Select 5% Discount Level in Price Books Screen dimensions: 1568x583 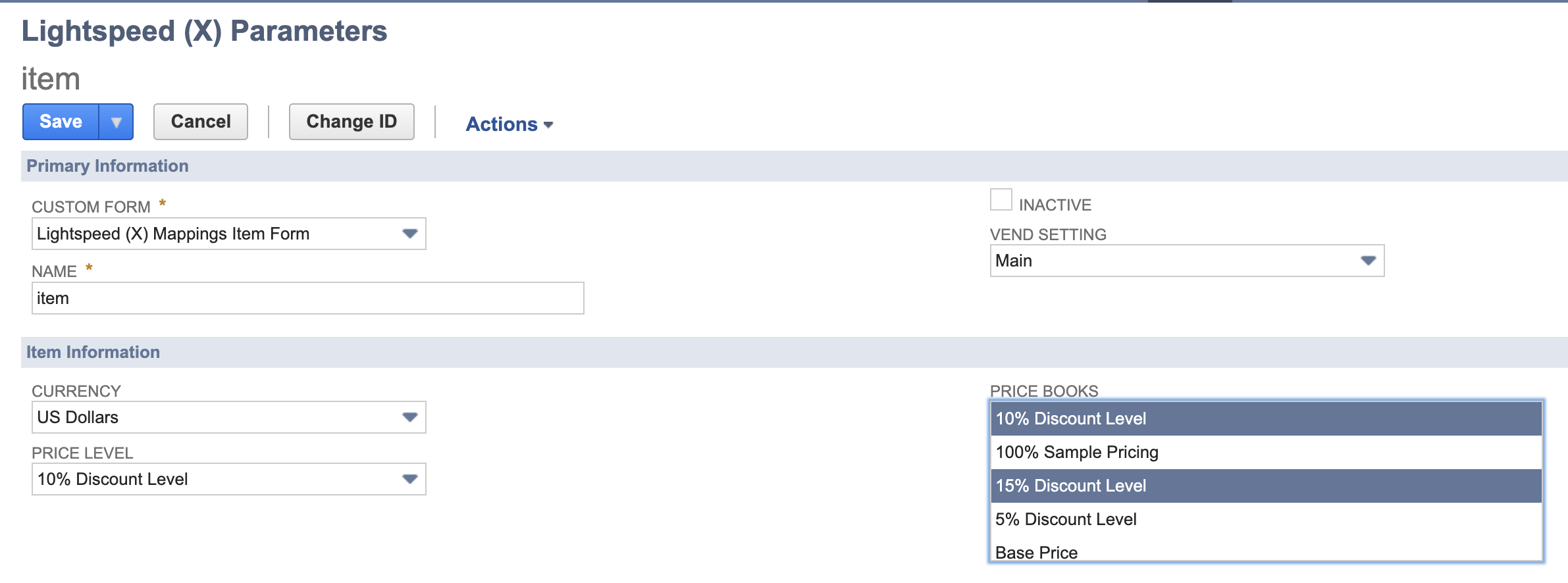pyautogui.click(x=1119, y=519)
